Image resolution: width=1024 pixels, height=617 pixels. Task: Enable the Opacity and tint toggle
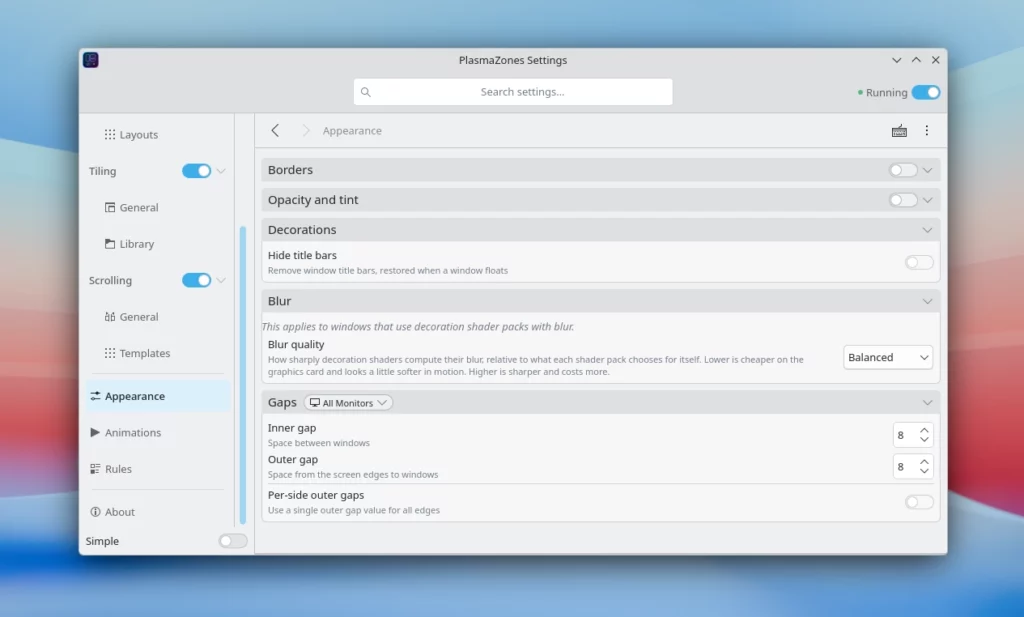(903, 200)
